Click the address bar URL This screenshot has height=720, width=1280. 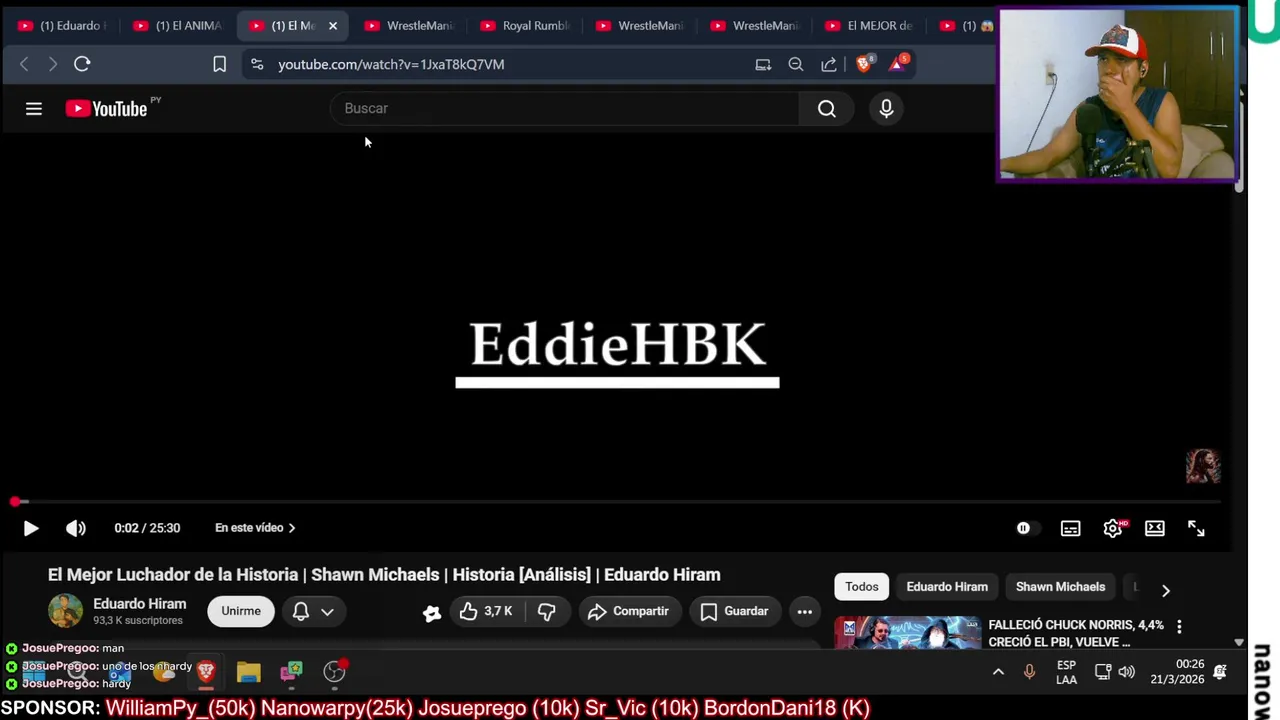coord(391,64)
